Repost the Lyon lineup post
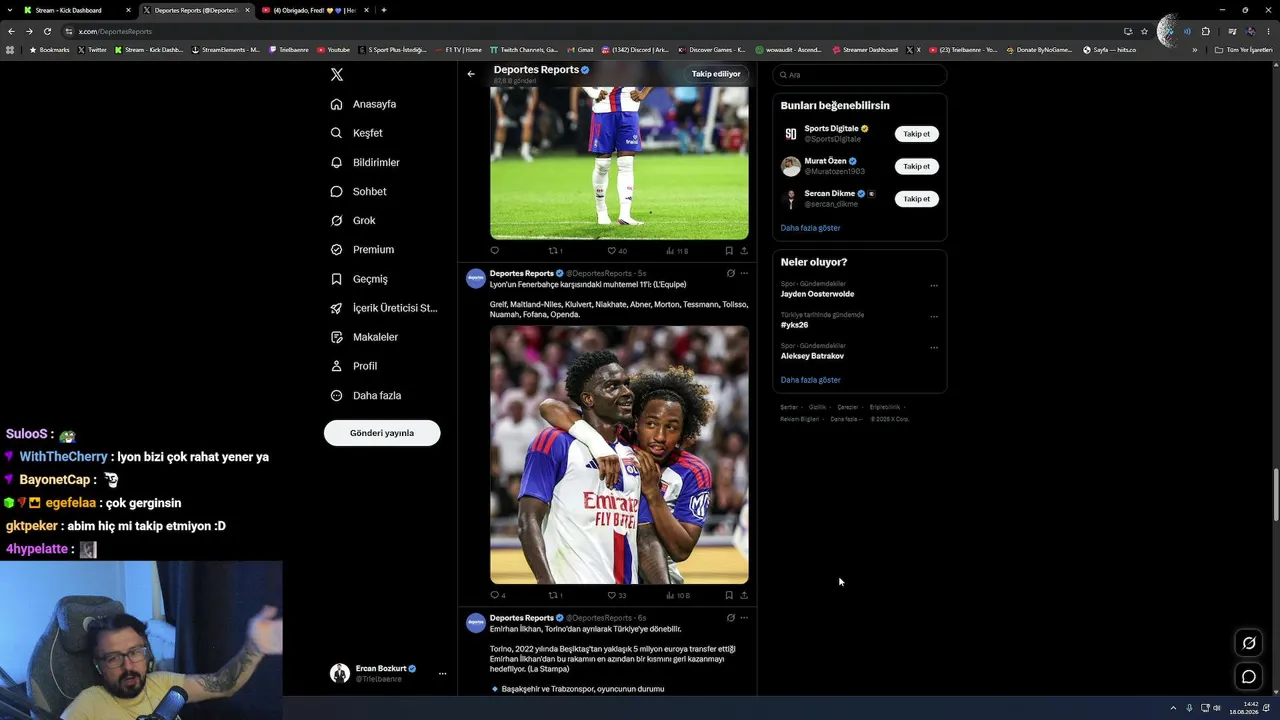Image resolution: width=1280 pixels, height=720 pixels. coord(555,595)
